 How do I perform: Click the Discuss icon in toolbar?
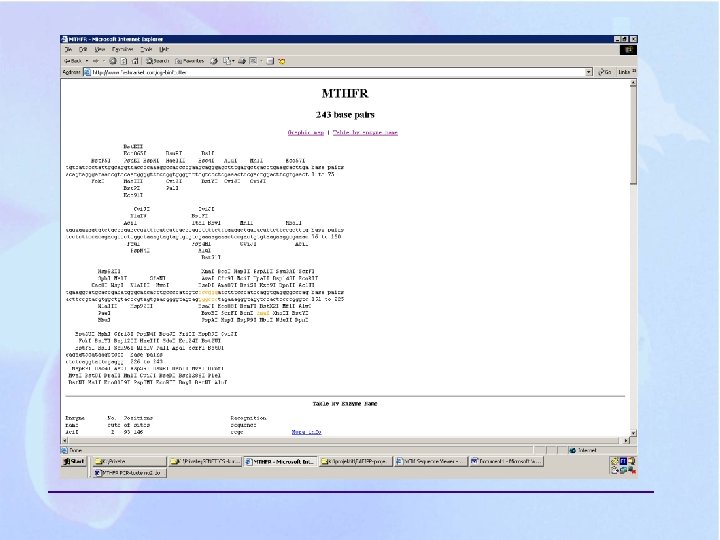tap(270, 61)
